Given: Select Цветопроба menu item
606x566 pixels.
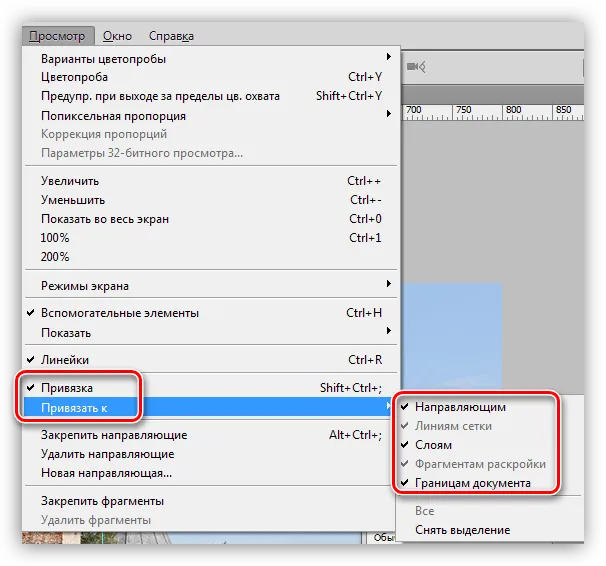Looking at the screenshot, I should [211, 77].
